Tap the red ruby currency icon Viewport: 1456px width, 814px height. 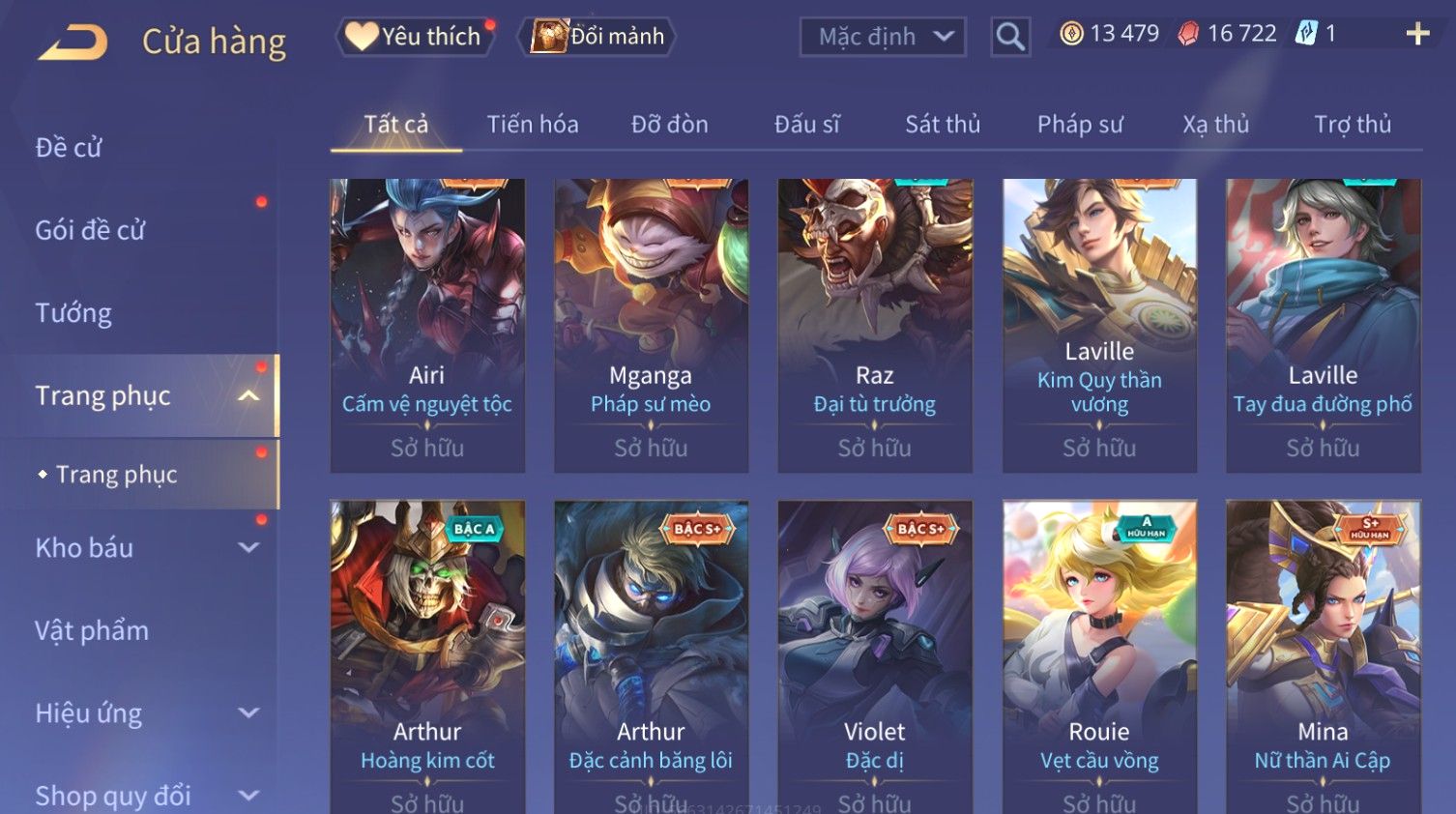[1188, 34]
